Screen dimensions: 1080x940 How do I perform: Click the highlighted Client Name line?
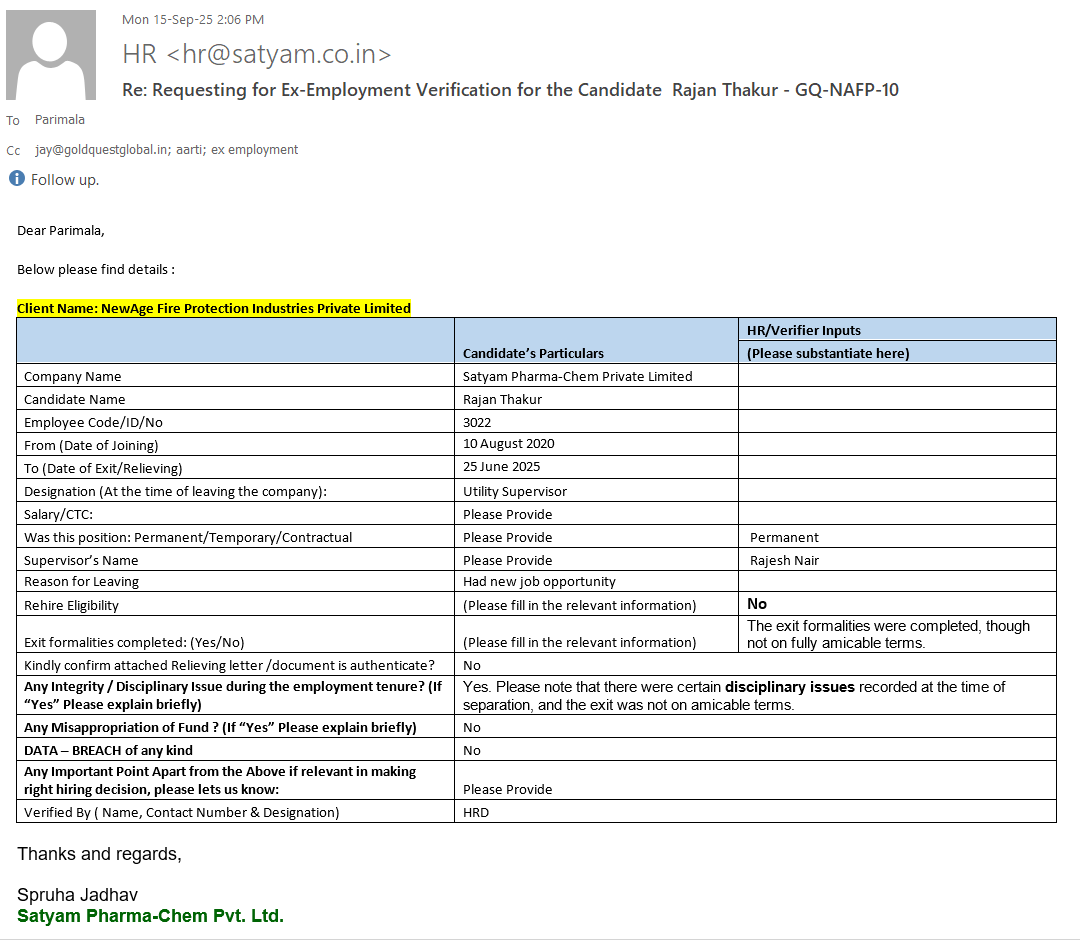tap(214, 308)
